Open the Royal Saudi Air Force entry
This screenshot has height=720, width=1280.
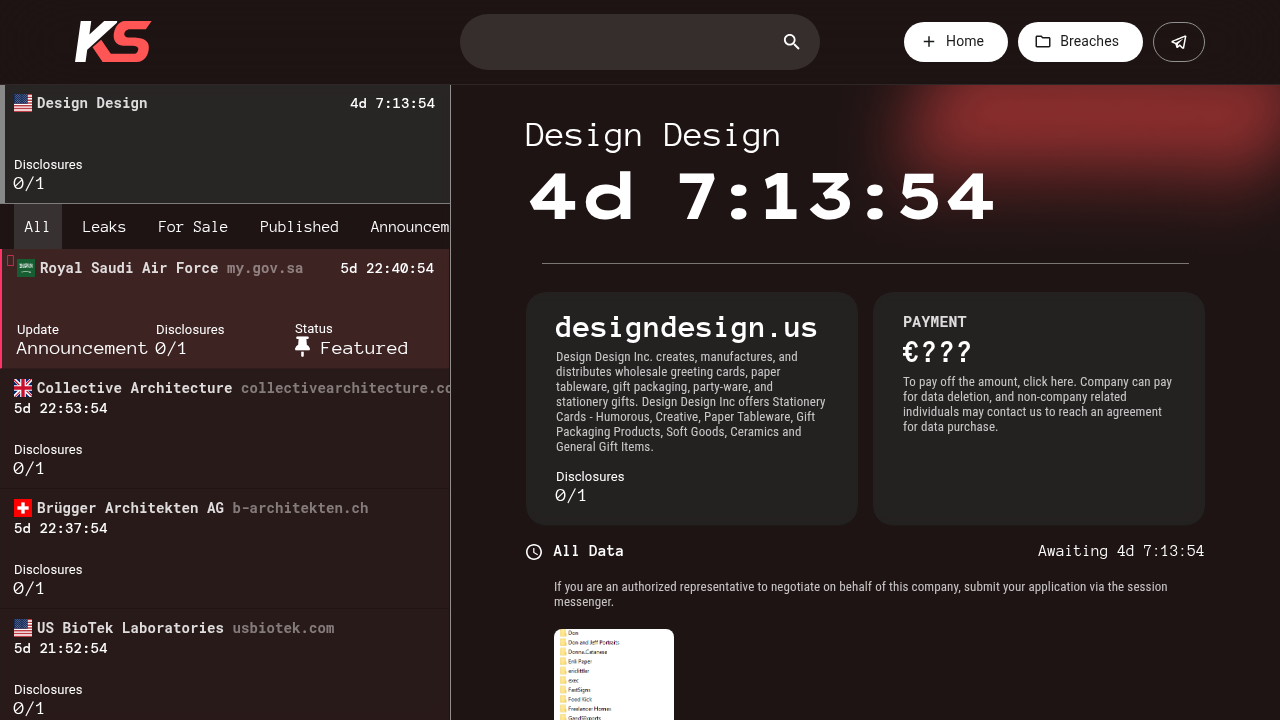226,309
